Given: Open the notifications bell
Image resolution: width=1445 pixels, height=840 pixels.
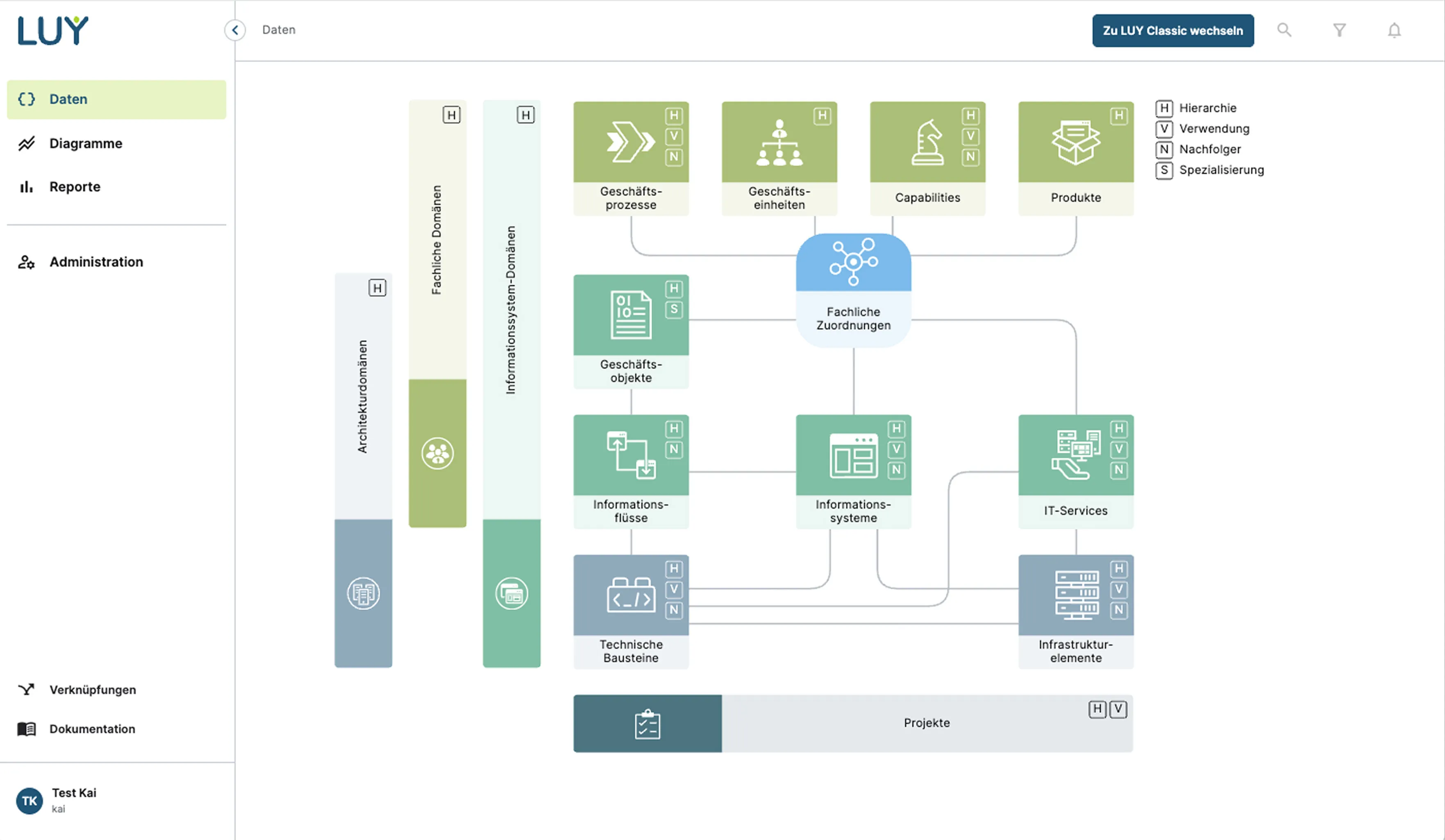Looking at the screenshot, I should pos(1395,30).
